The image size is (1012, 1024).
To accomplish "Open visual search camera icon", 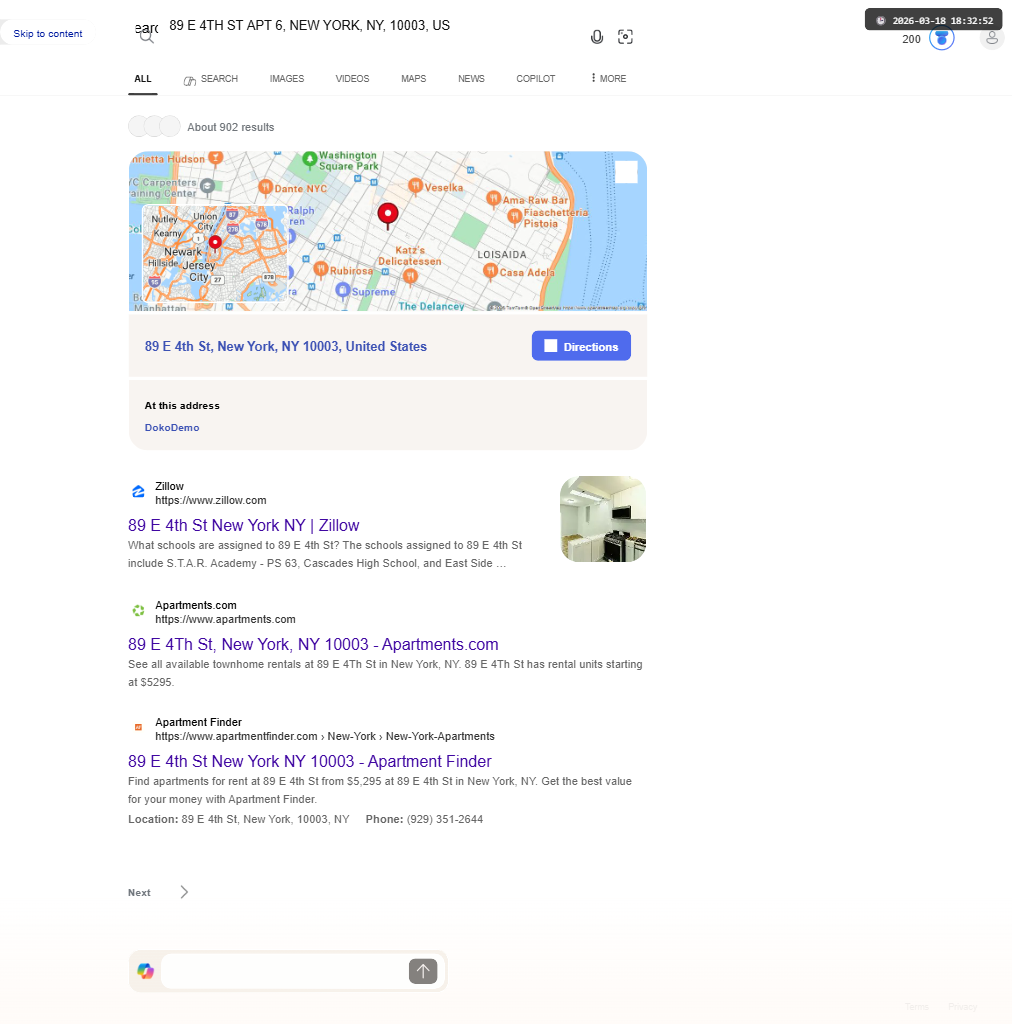I will pos(625,37).
